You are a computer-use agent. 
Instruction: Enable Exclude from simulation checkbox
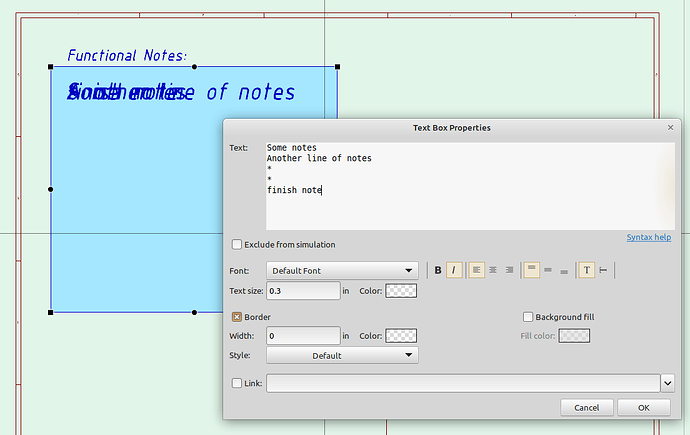coord(237,244)
